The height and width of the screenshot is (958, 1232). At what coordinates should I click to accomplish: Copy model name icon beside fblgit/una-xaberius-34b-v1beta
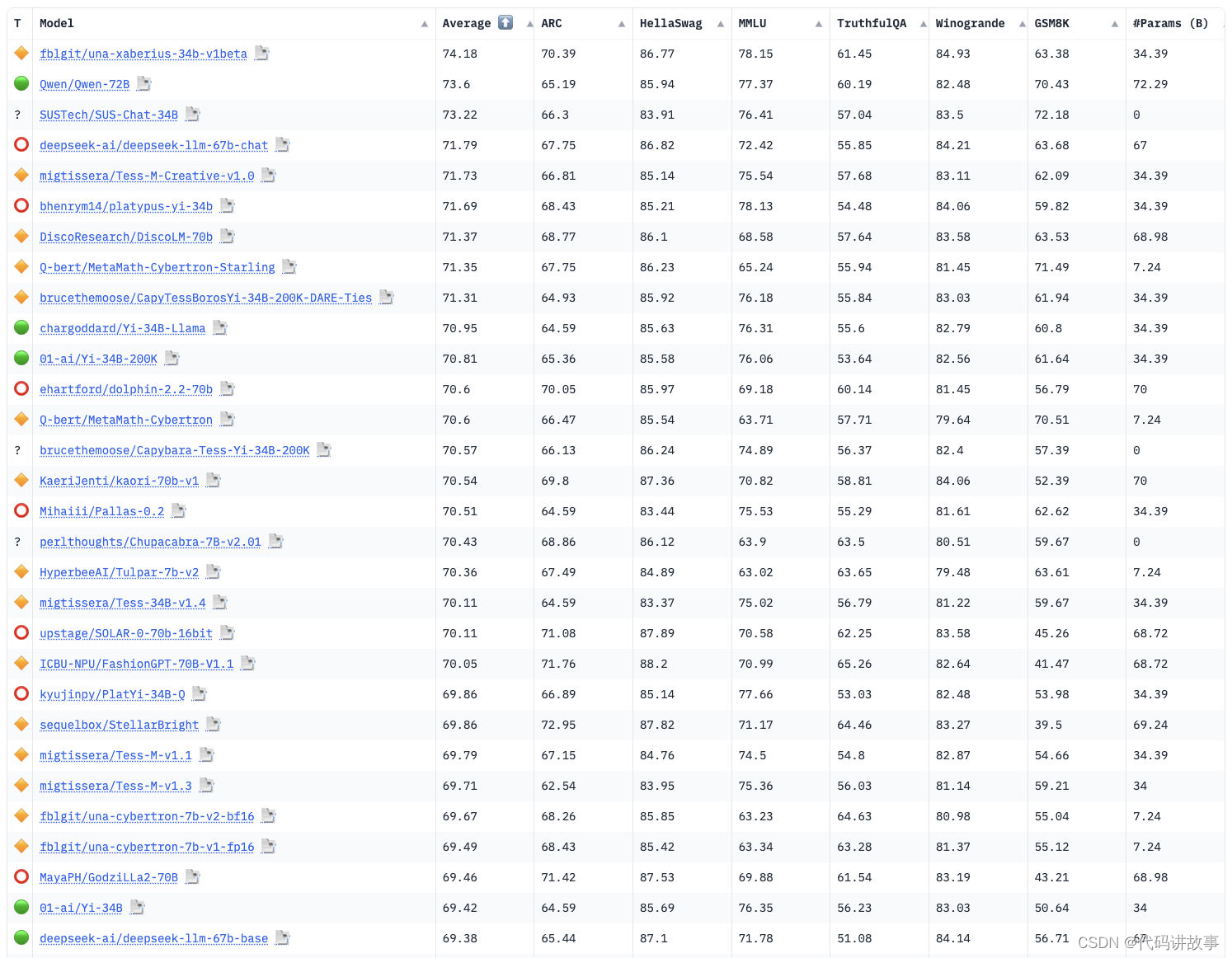point(262,54)
